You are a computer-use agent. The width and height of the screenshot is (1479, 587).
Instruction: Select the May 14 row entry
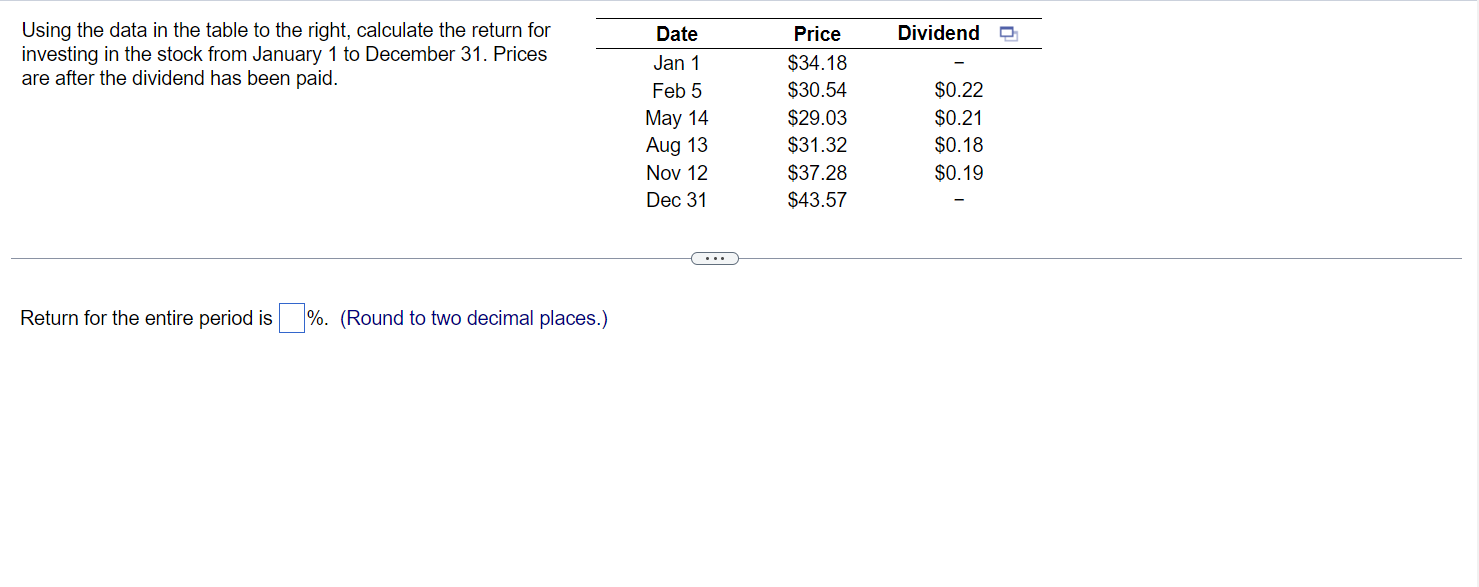[677, 117]
